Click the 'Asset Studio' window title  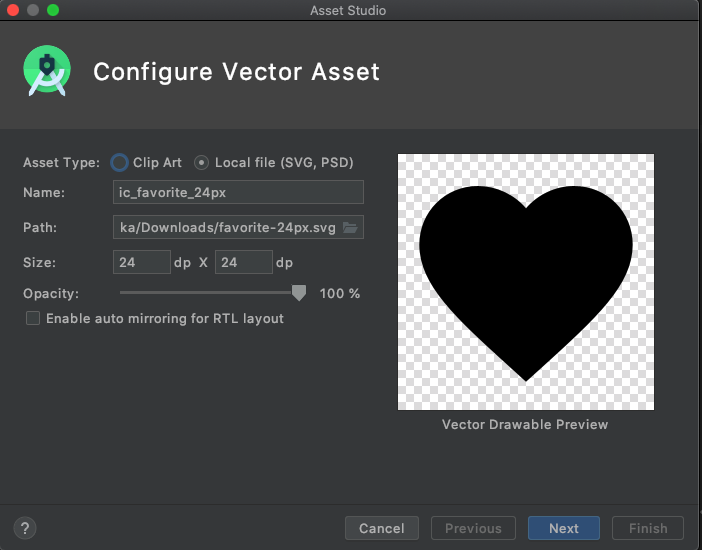pos(348,10)
